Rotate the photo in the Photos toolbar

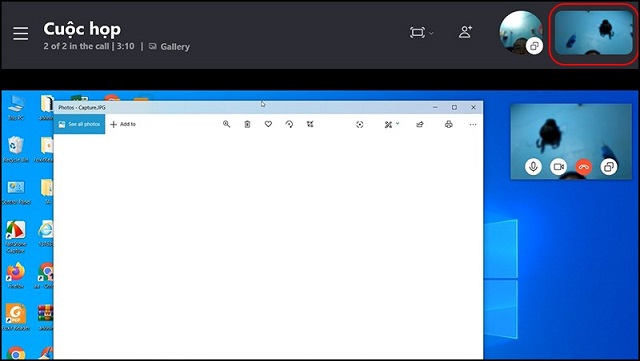click(289, 124)
